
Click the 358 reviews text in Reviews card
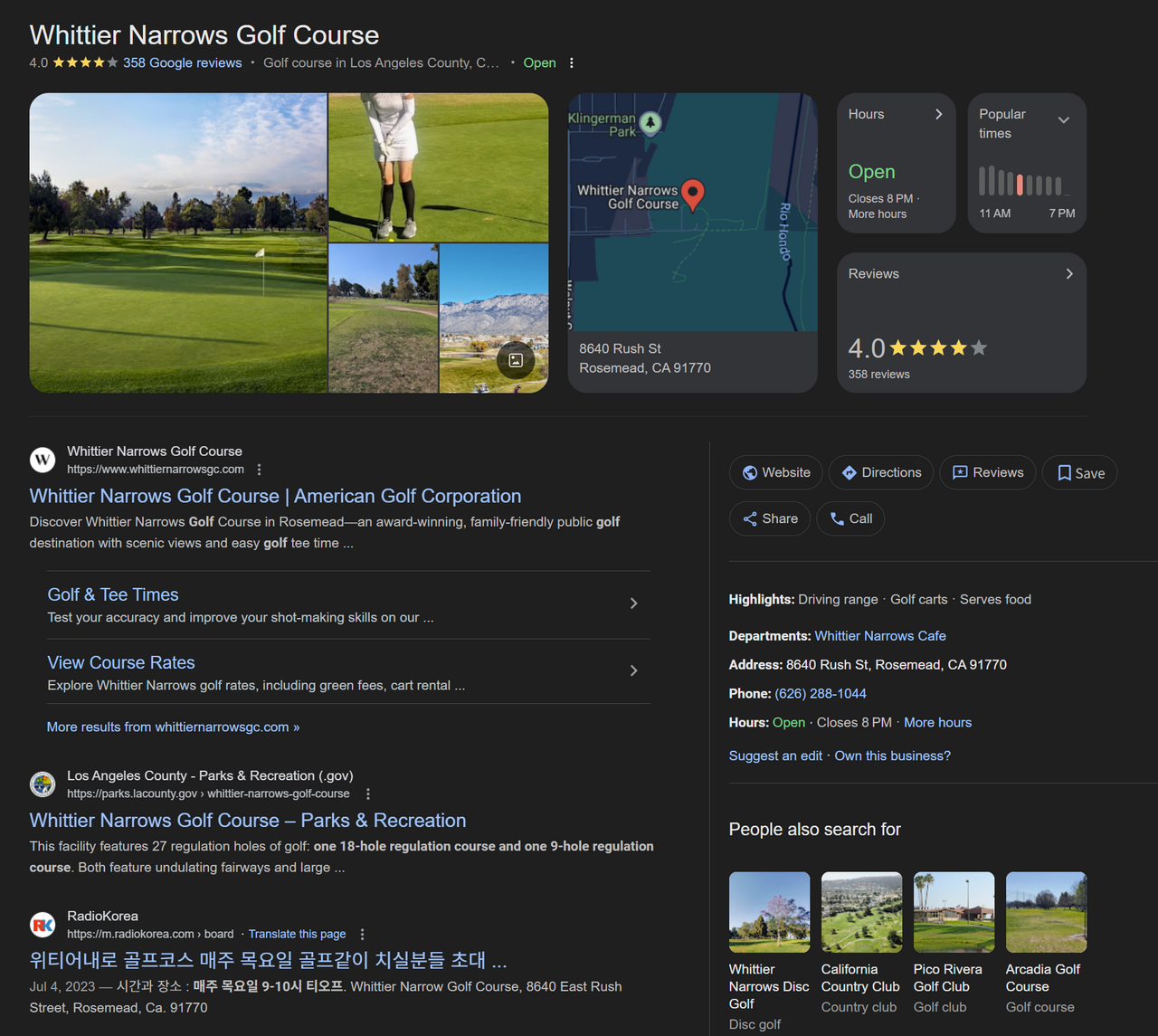point(878,375)
